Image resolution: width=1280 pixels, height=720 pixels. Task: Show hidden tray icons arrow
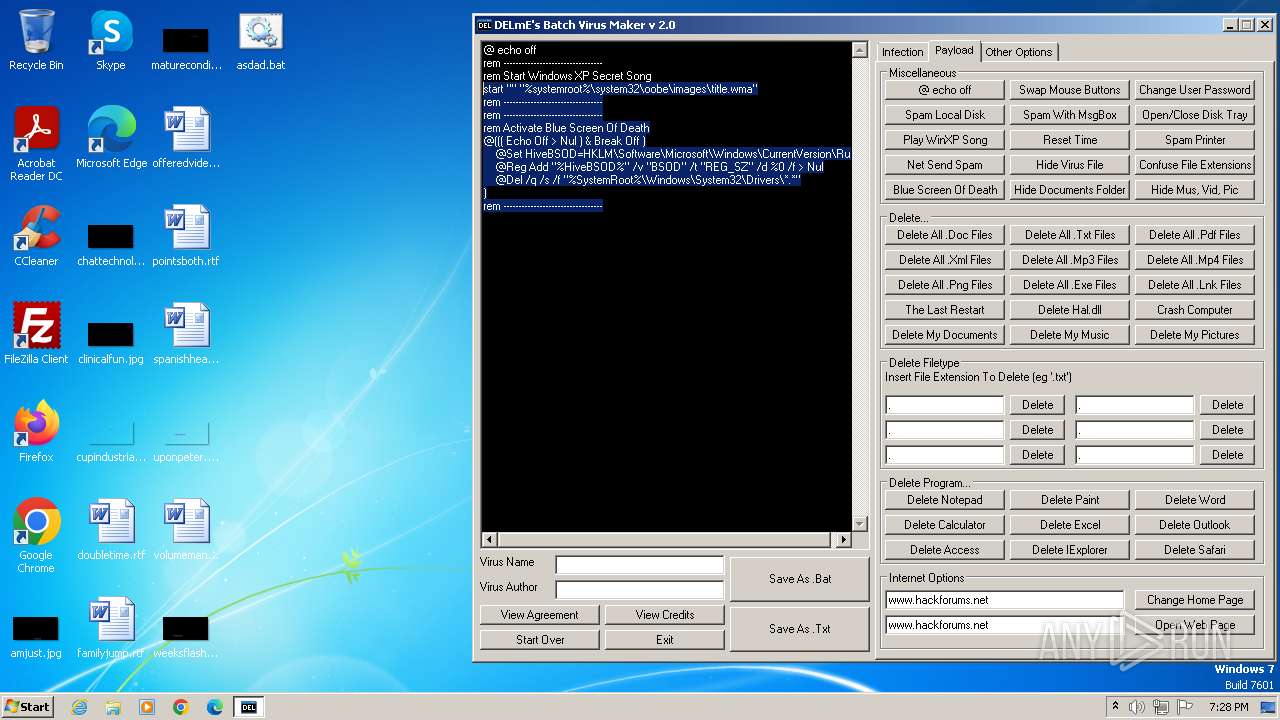click(x=1115, y=707)
